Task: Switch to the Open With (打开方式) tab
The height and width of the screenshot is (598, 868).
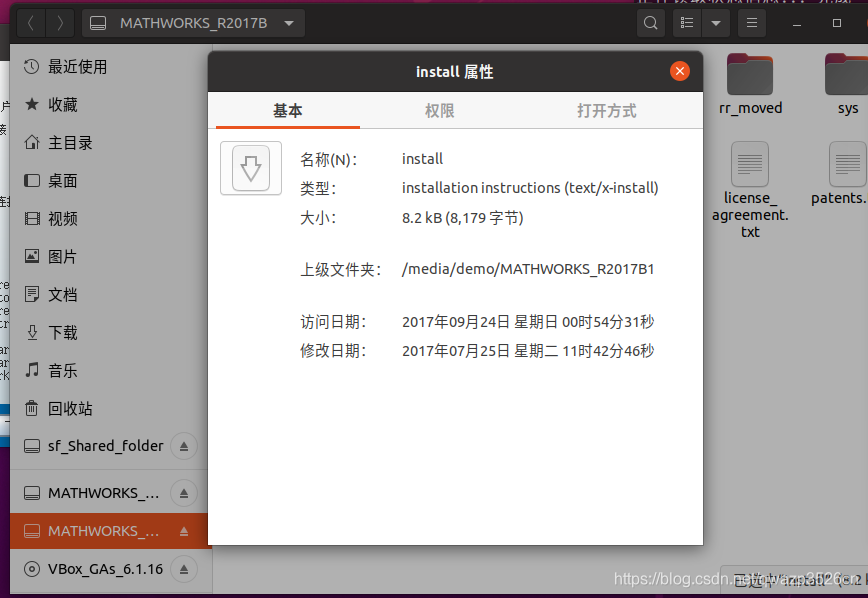Action: [607, 111]
